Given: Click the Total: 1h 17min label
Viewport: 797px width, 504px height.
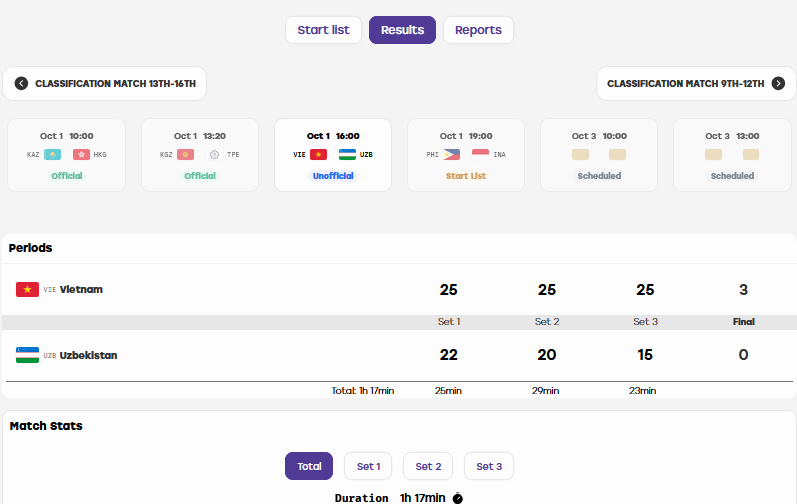Looking at the screenshot, I should (x=363, y=391).
